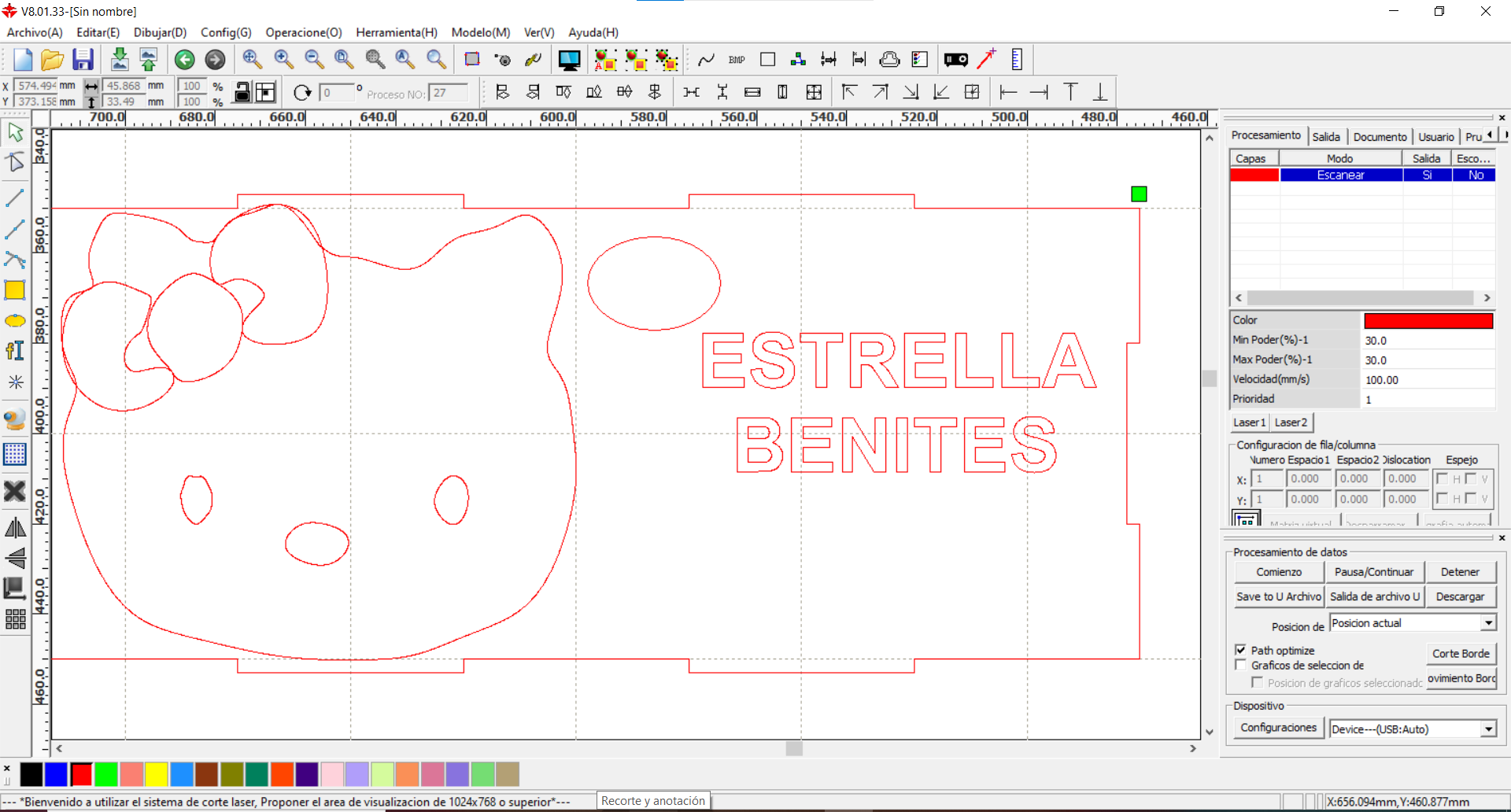
Task: Check the Y row Espejo V checkbox
Action: [x=1471, y=498]
